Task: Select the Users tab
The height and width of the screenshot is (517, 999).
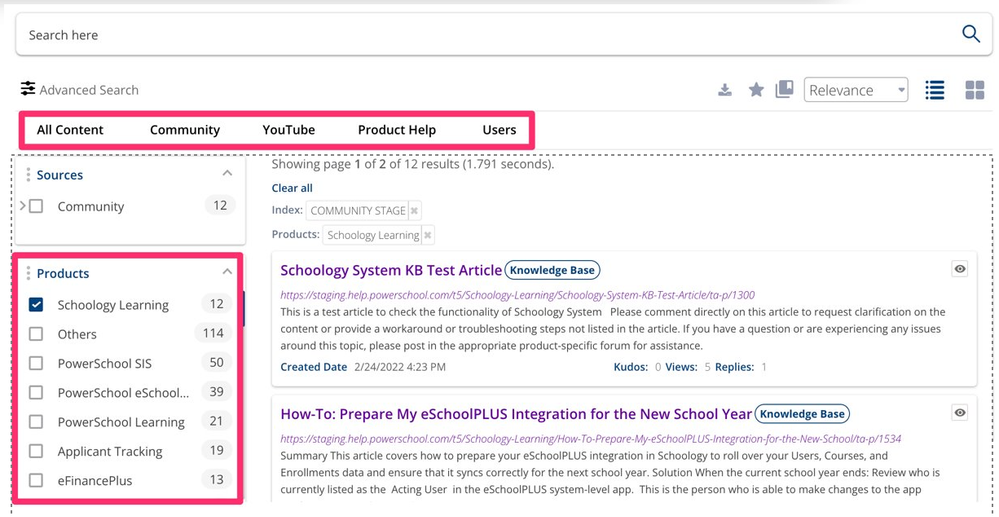Action: [x=500, y=130]
